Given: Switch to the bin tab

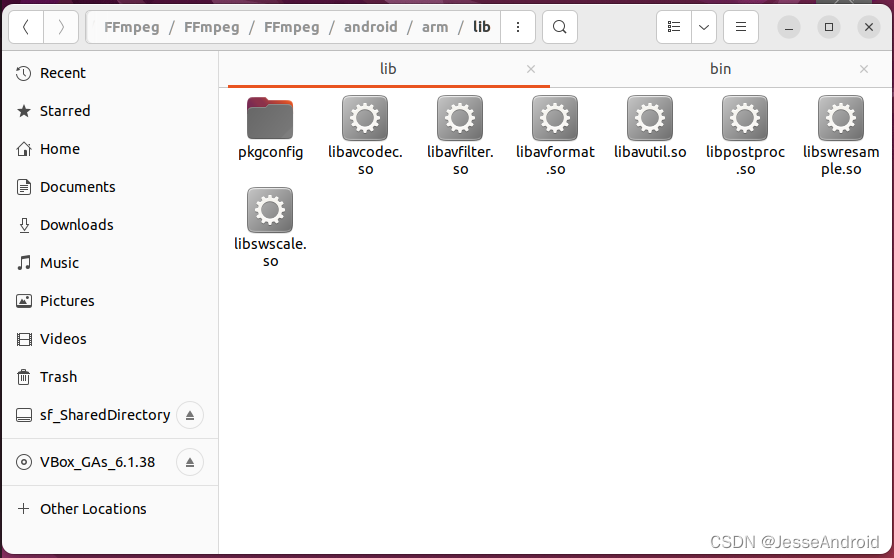Looking at the screenshot, I should [x=720, y=69].
